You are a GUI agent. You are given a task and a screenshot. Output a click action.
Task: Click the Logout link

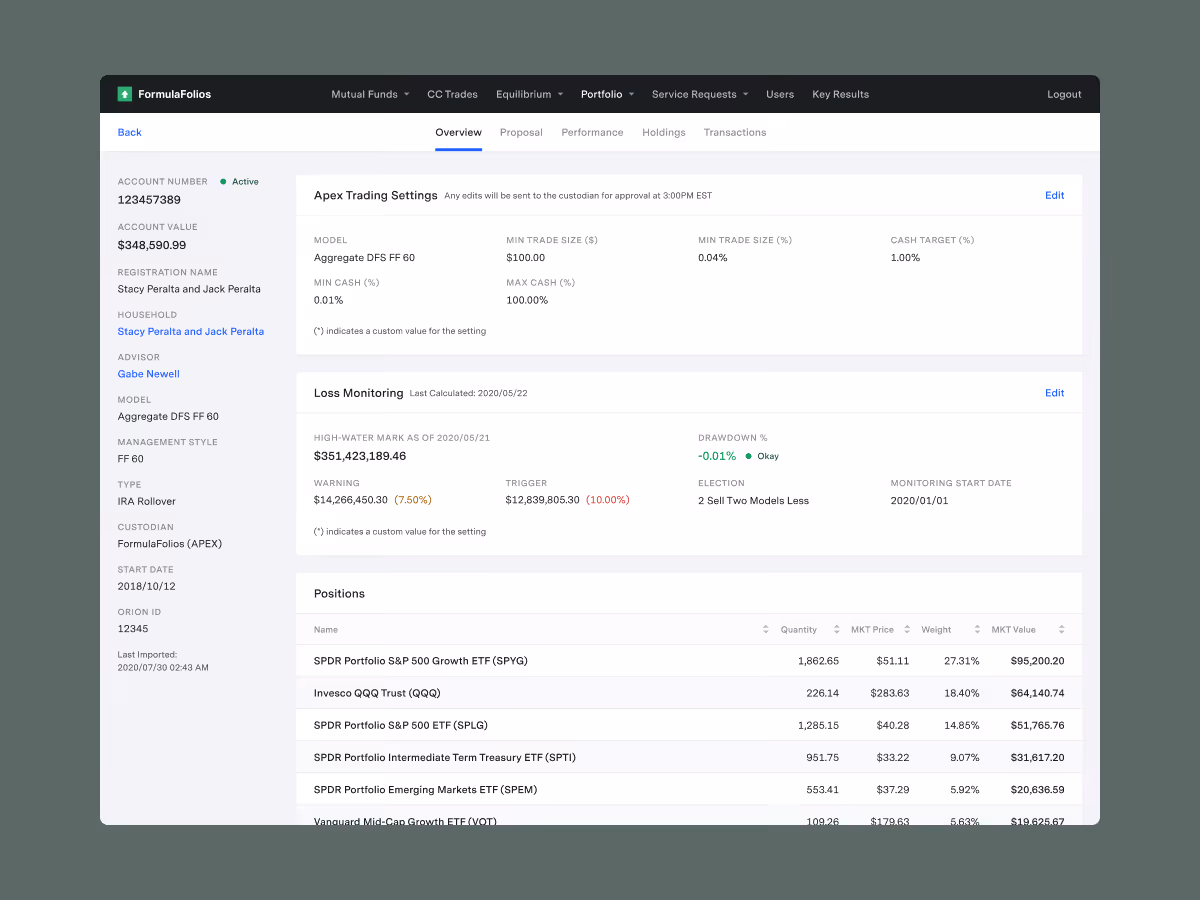[1064, 94]
